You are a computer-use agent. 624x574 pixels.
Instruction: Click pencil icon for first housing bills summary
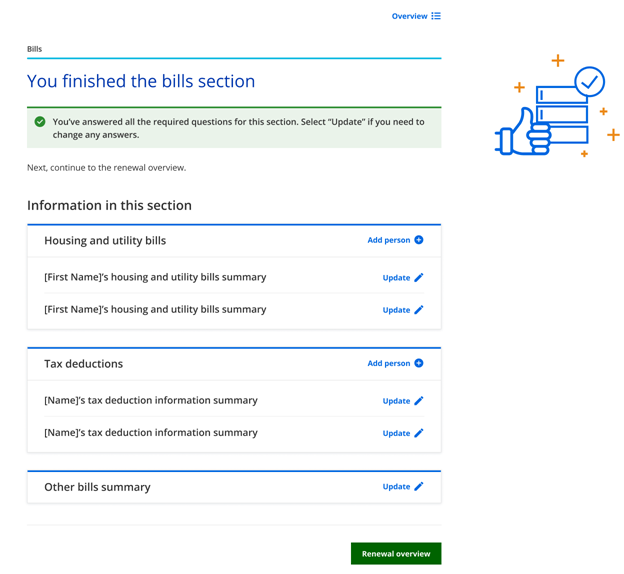tap(419, 278)
